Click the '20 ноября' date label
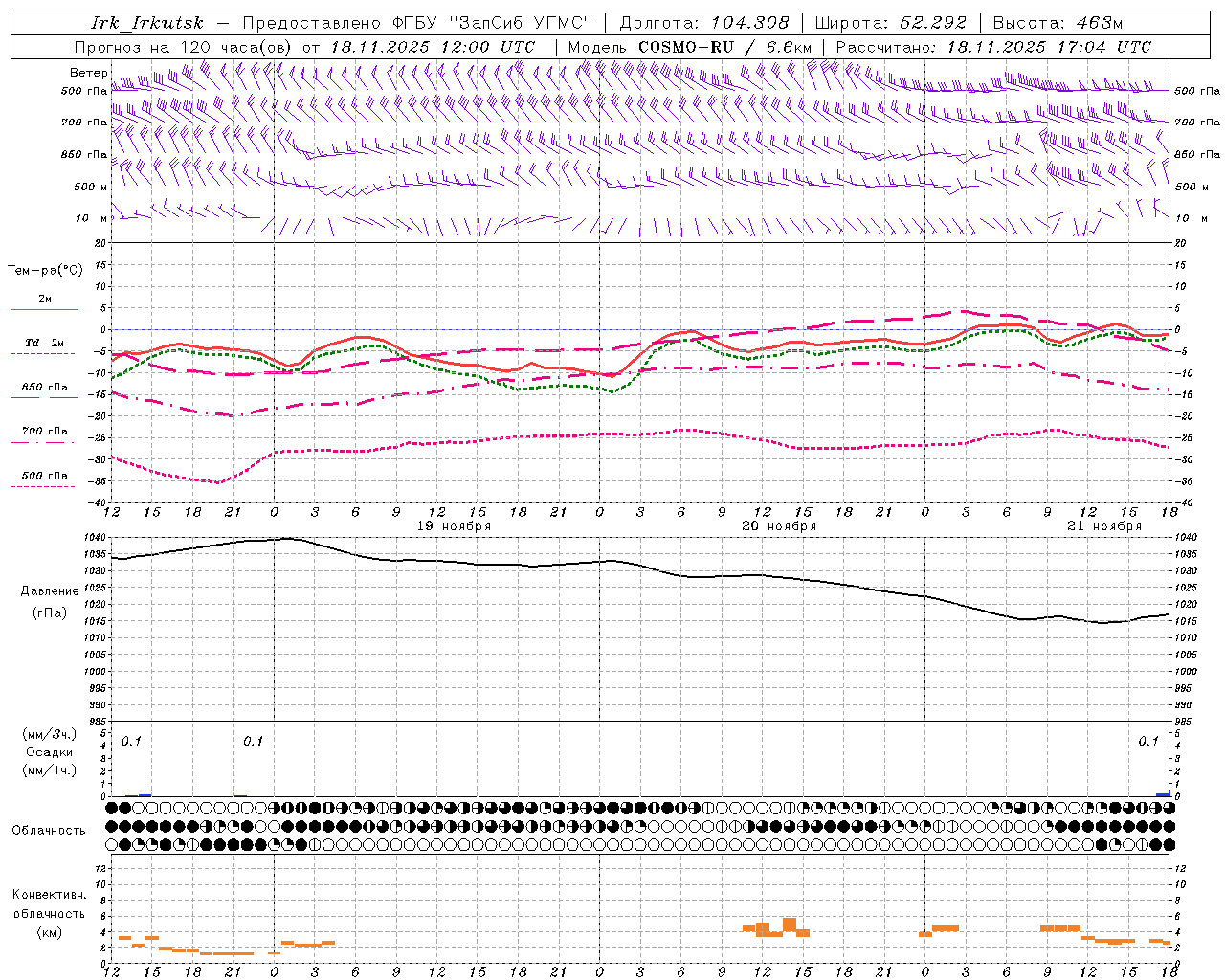This screenshot has width=1225, height=980. [779, 526]
